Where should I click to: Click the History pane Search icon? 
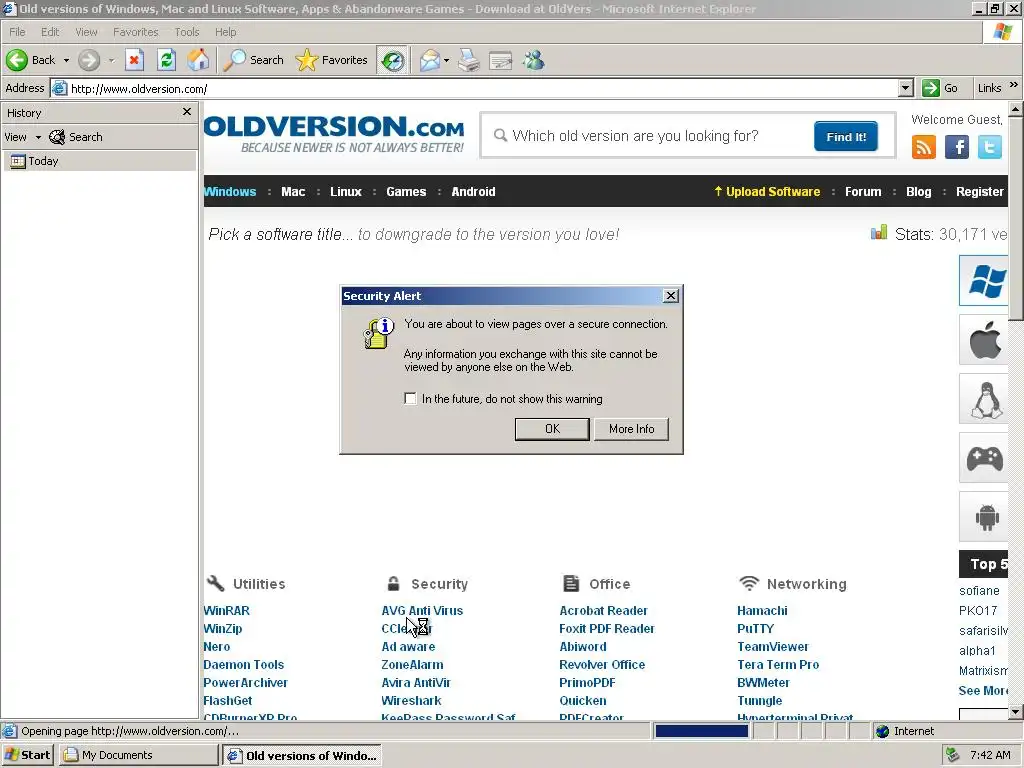(57, 137)
